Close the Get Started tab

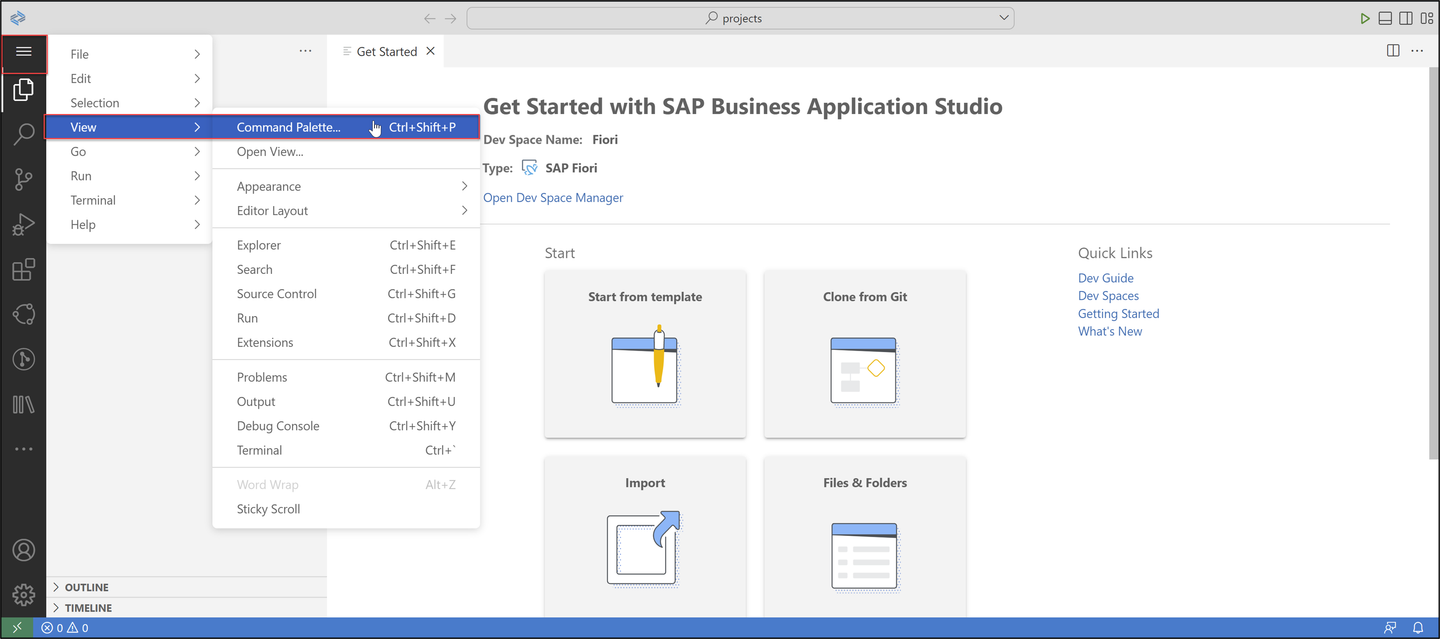pyautogui.click(x=431, y=51)
